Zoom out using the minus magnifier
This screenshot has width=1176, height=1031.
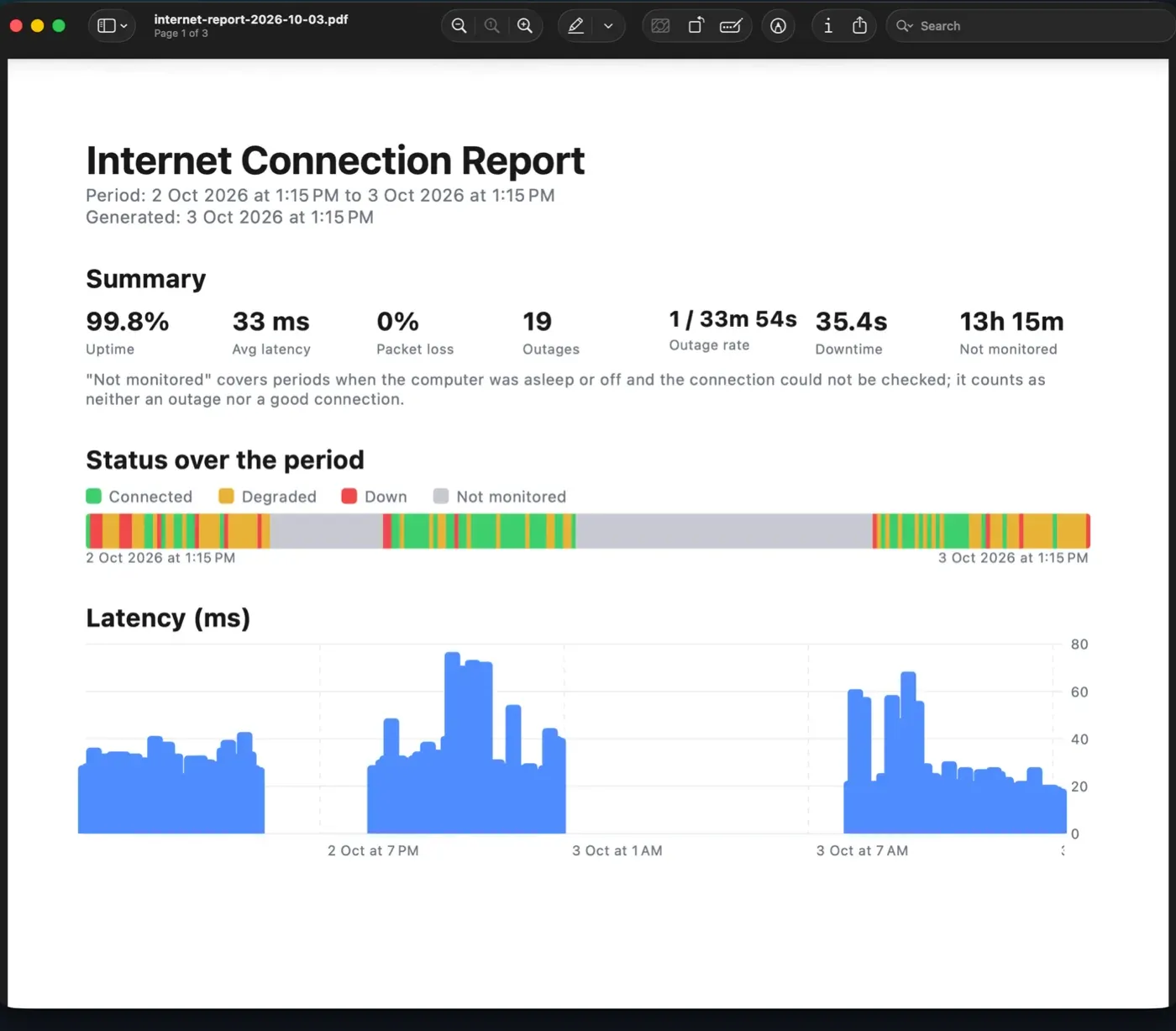(459, 26)
